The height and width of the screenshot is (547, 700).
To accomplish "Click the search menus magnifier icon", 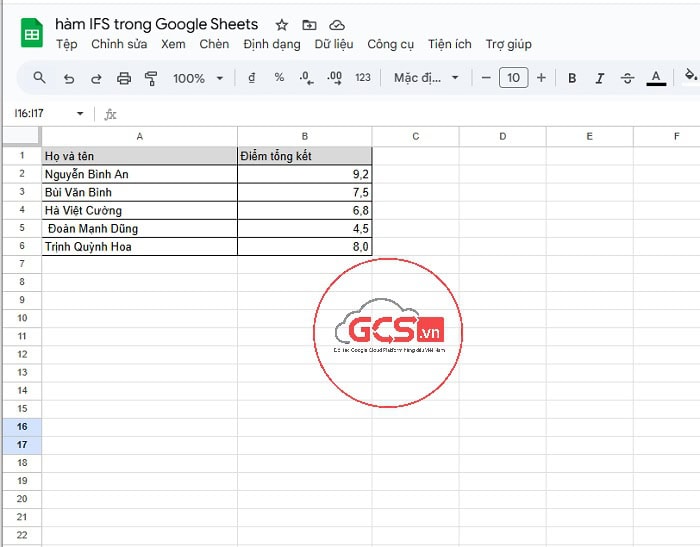I will [40, 78].
